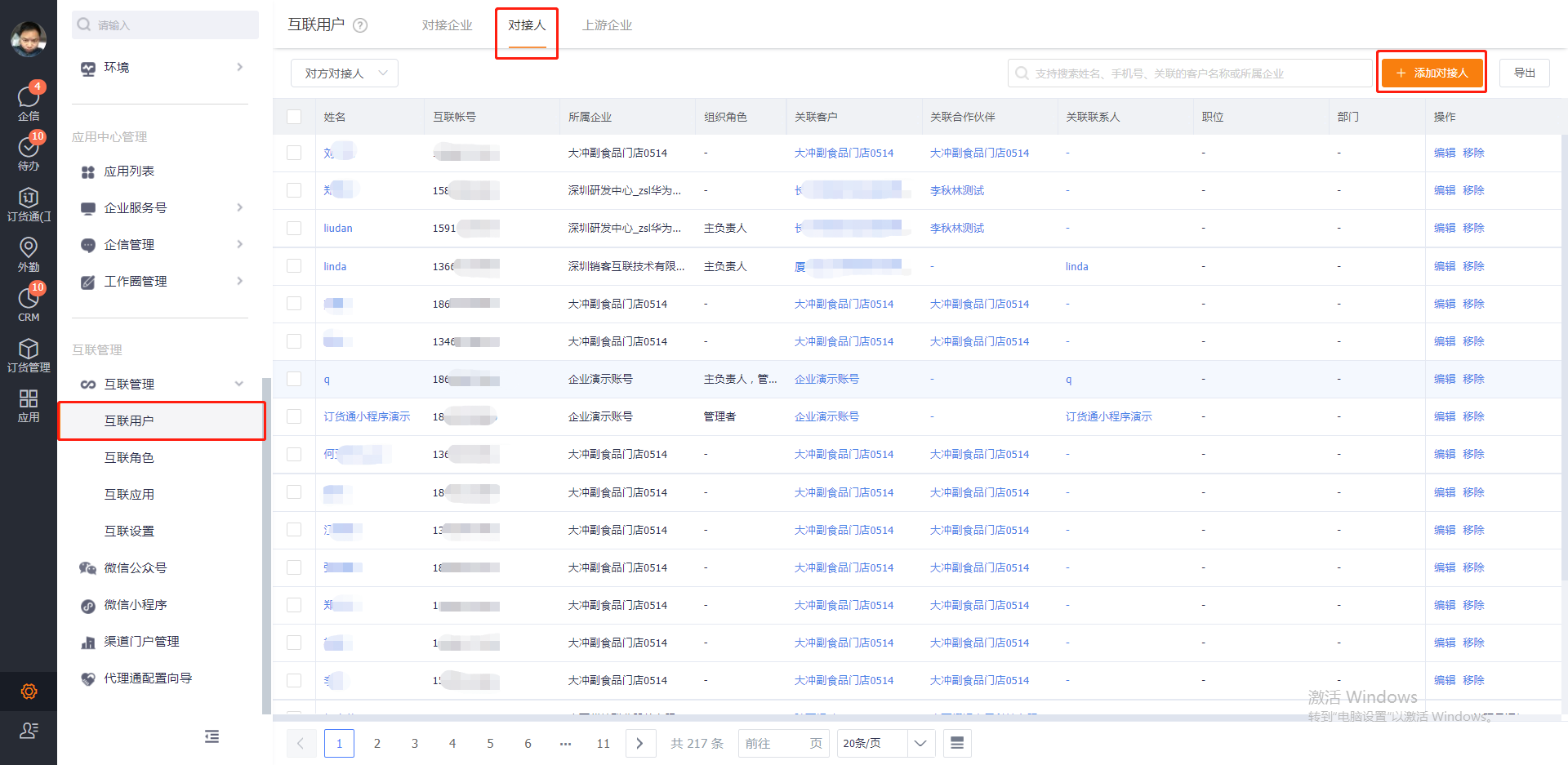1568x765 pixels.
Task: Check the checkbox of the last full row
Action: pyautogui.click(x=294, y=680)
